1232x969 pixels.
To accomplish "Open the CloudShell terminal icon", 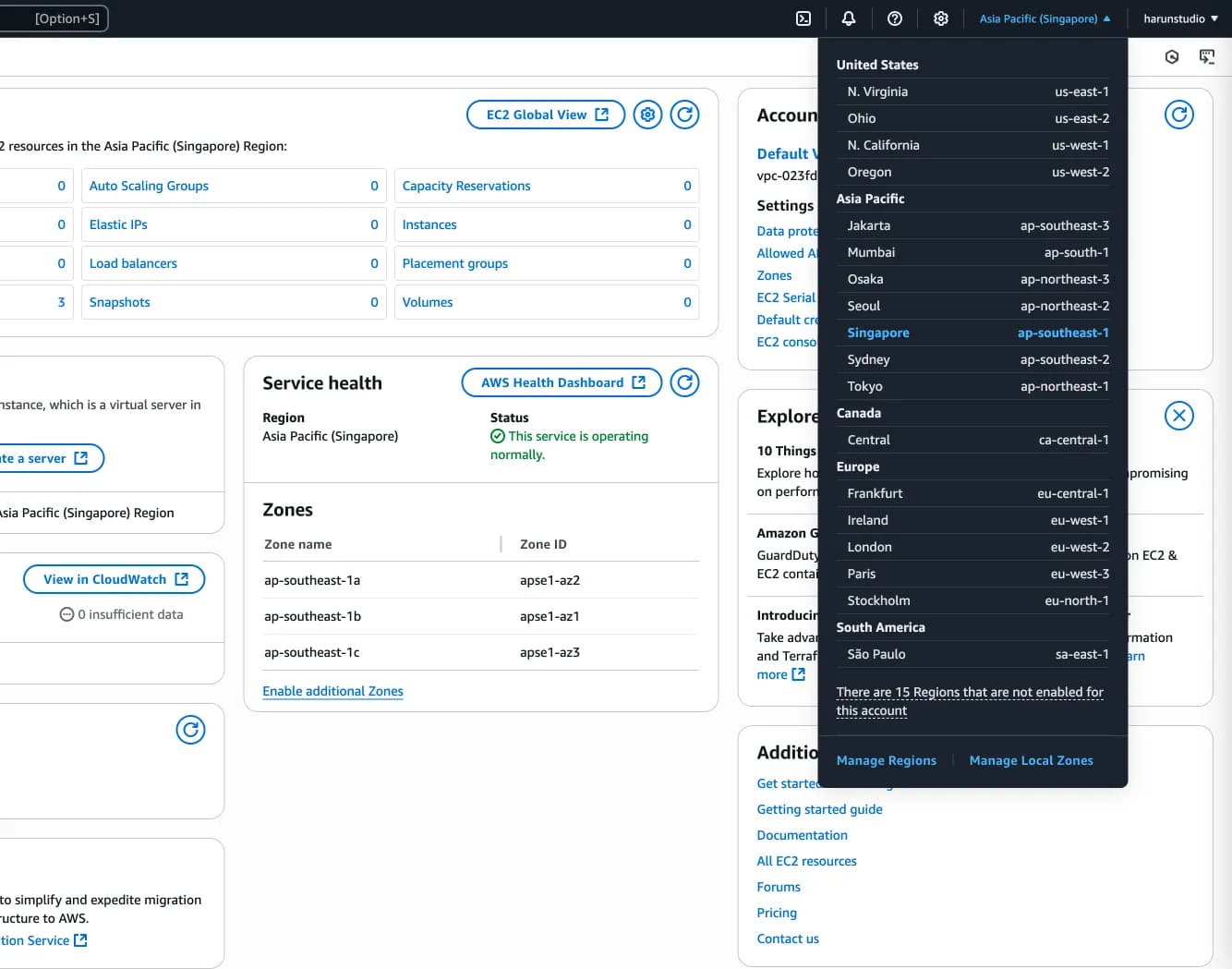I will pyautogui.click(x=803, y=18).
